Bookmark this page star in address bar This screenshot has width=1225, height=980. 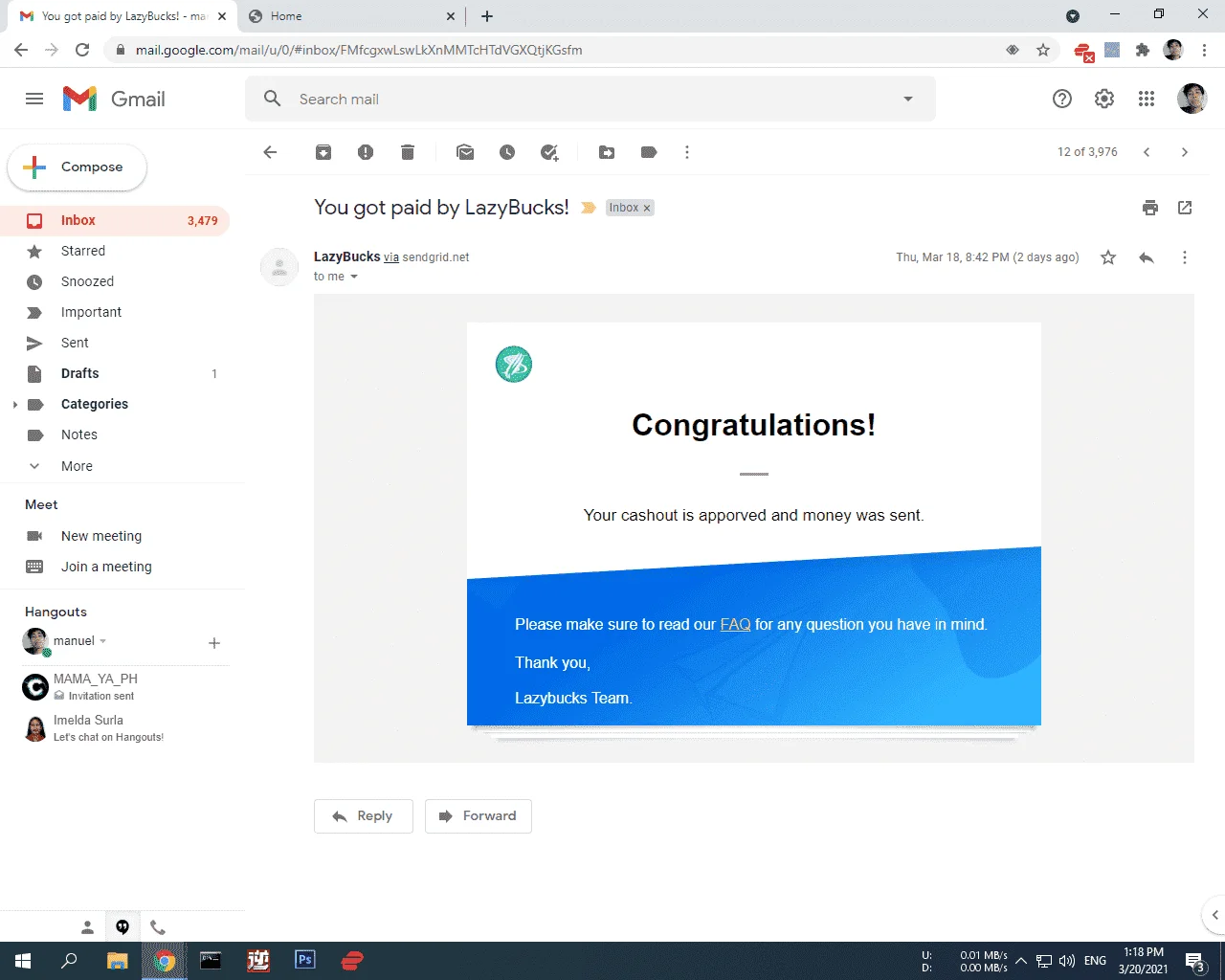tap(1043, 50)
